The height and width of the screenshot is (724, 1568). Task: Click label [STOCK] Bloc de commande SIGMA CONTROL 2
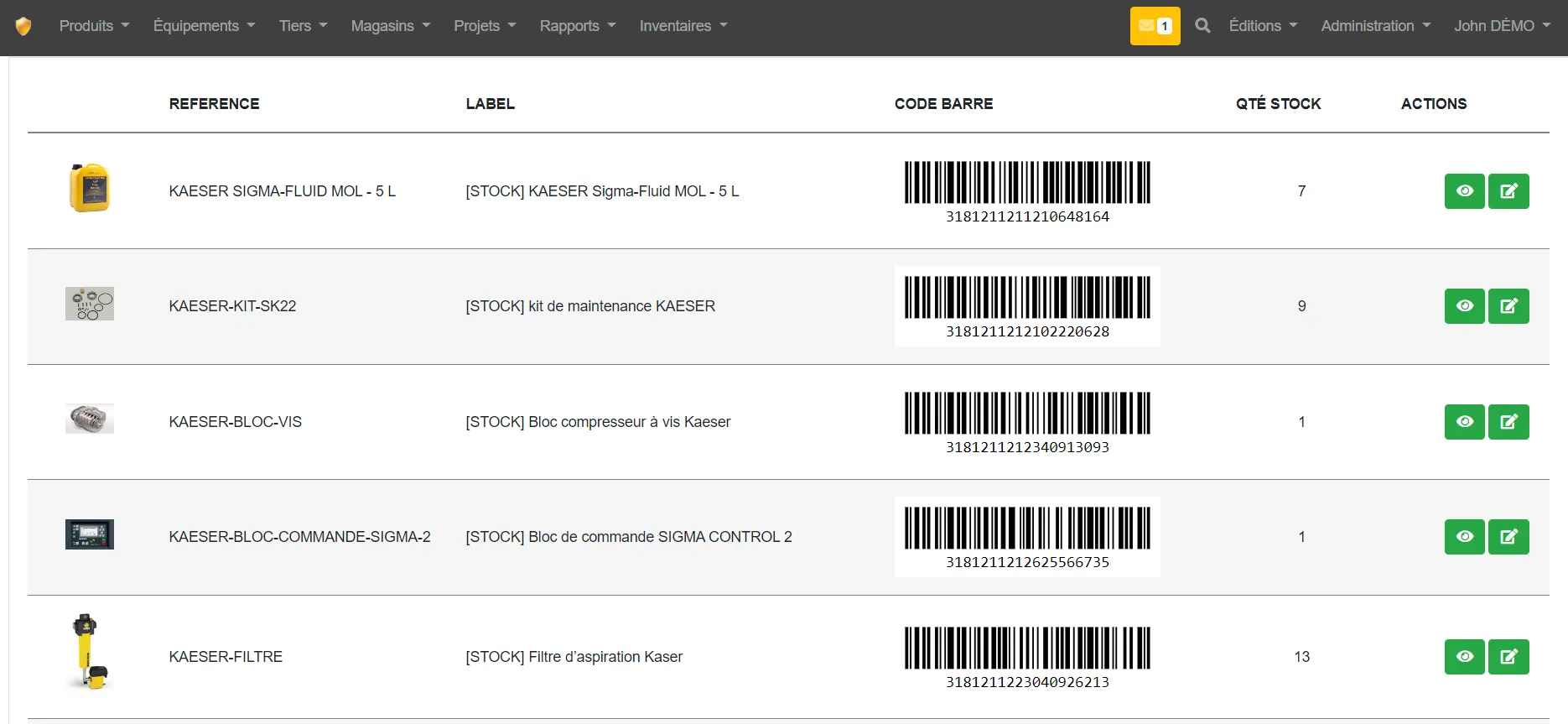629,537
